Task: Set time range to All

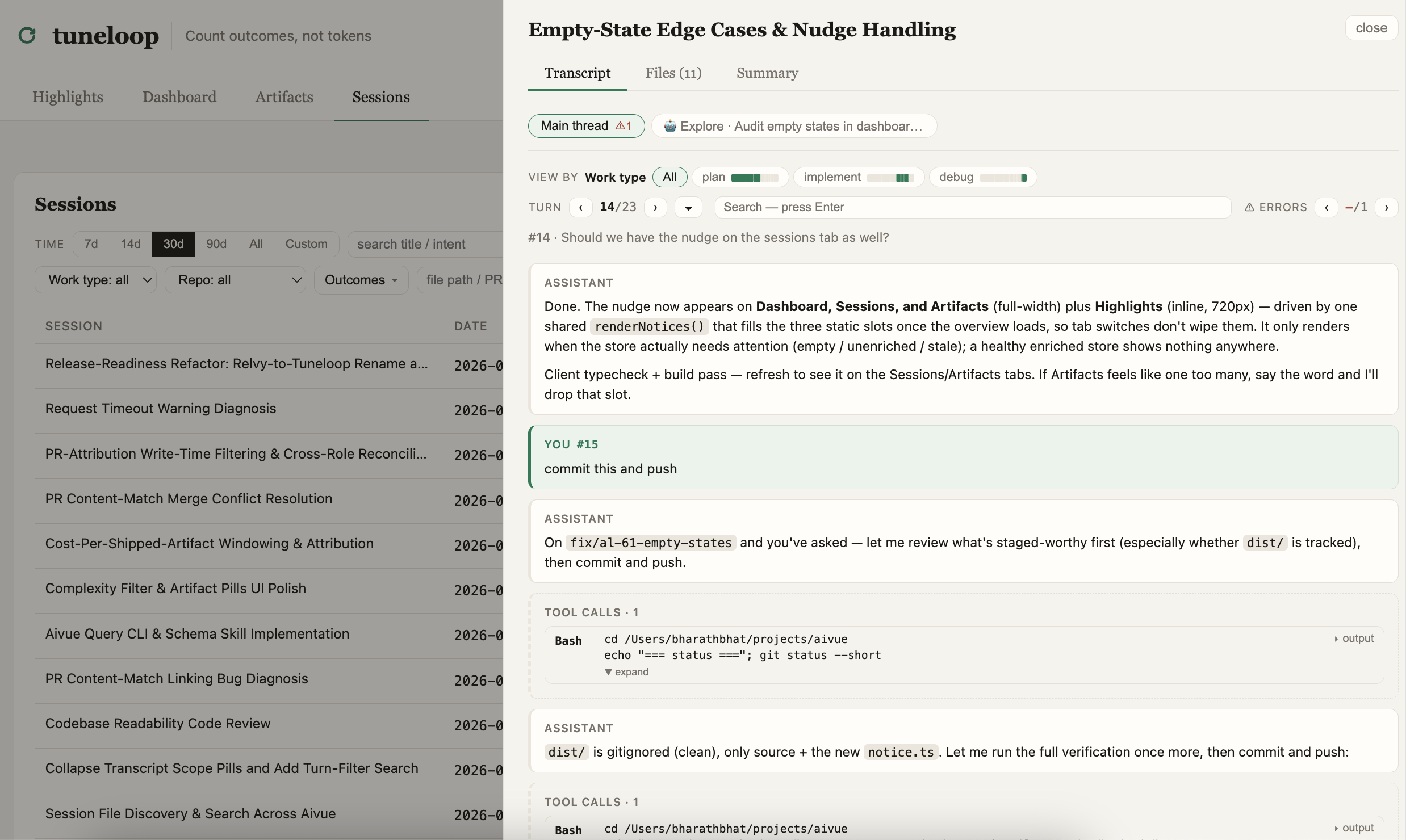Action: [256, 244]
